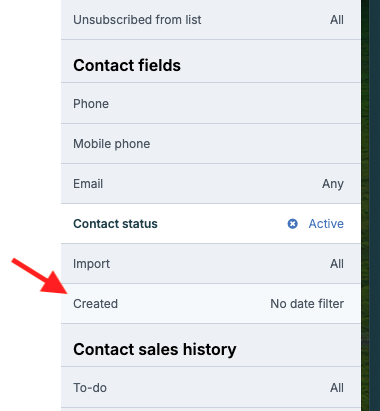Open the Created filter row

coord(211,304)
